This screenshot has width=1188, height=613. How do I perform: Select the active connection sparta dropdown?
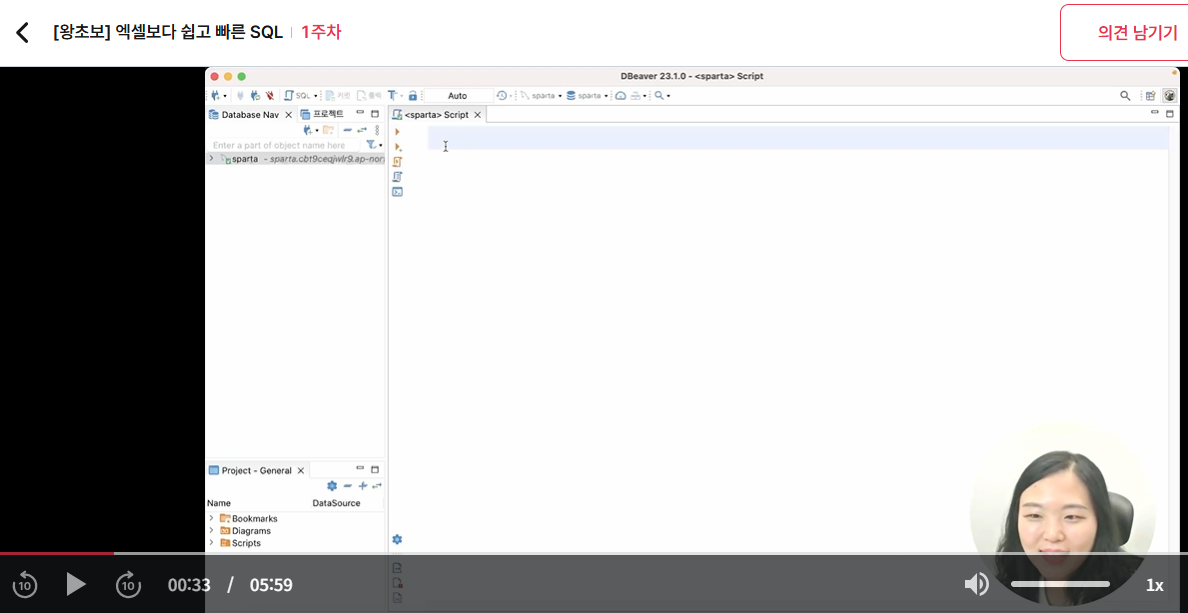540,96
